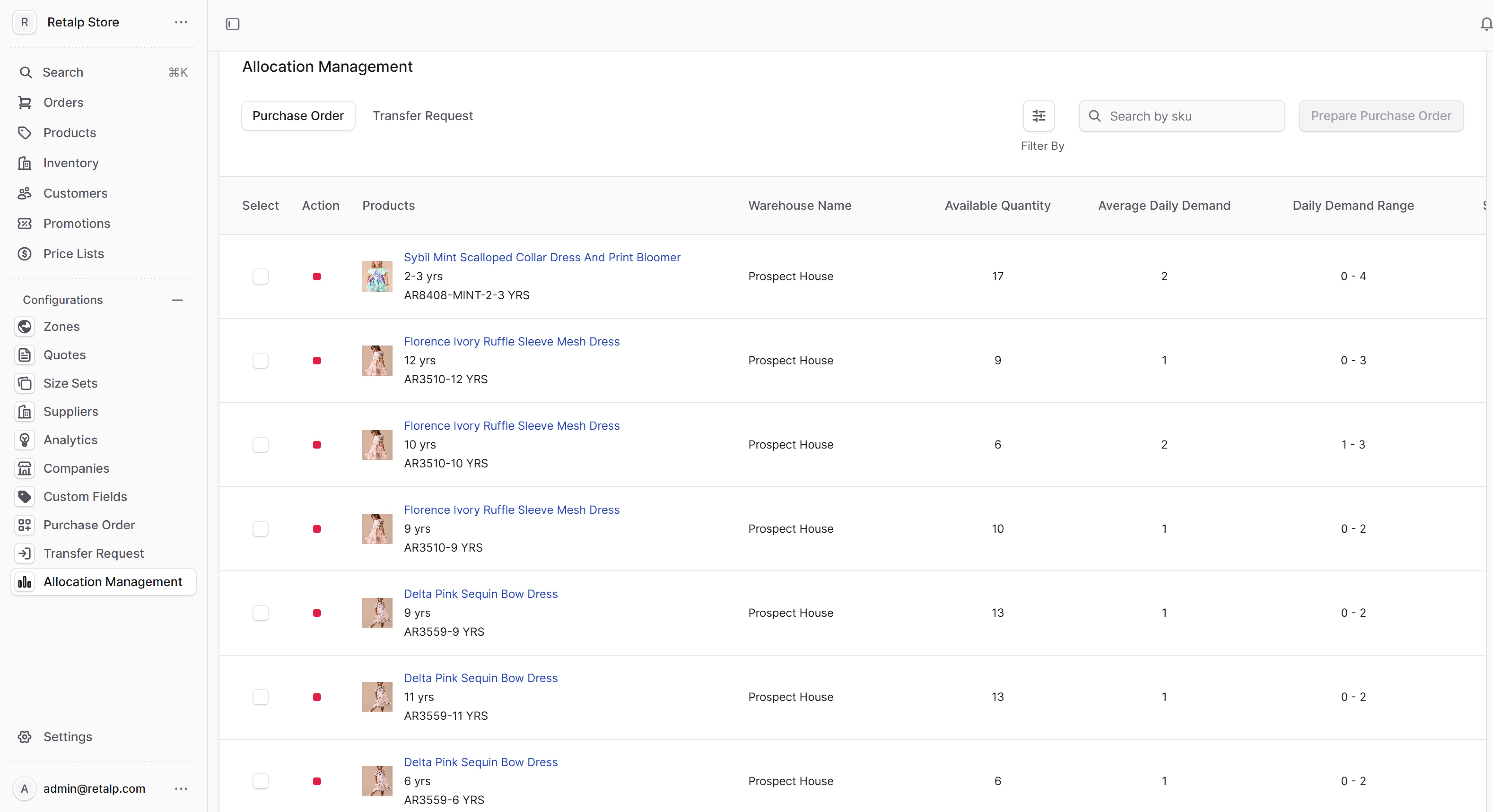Click thumbnail of Delta Pink dress 6 yrs
Viewport: 1493px width, 812px height.
point(377,781)
